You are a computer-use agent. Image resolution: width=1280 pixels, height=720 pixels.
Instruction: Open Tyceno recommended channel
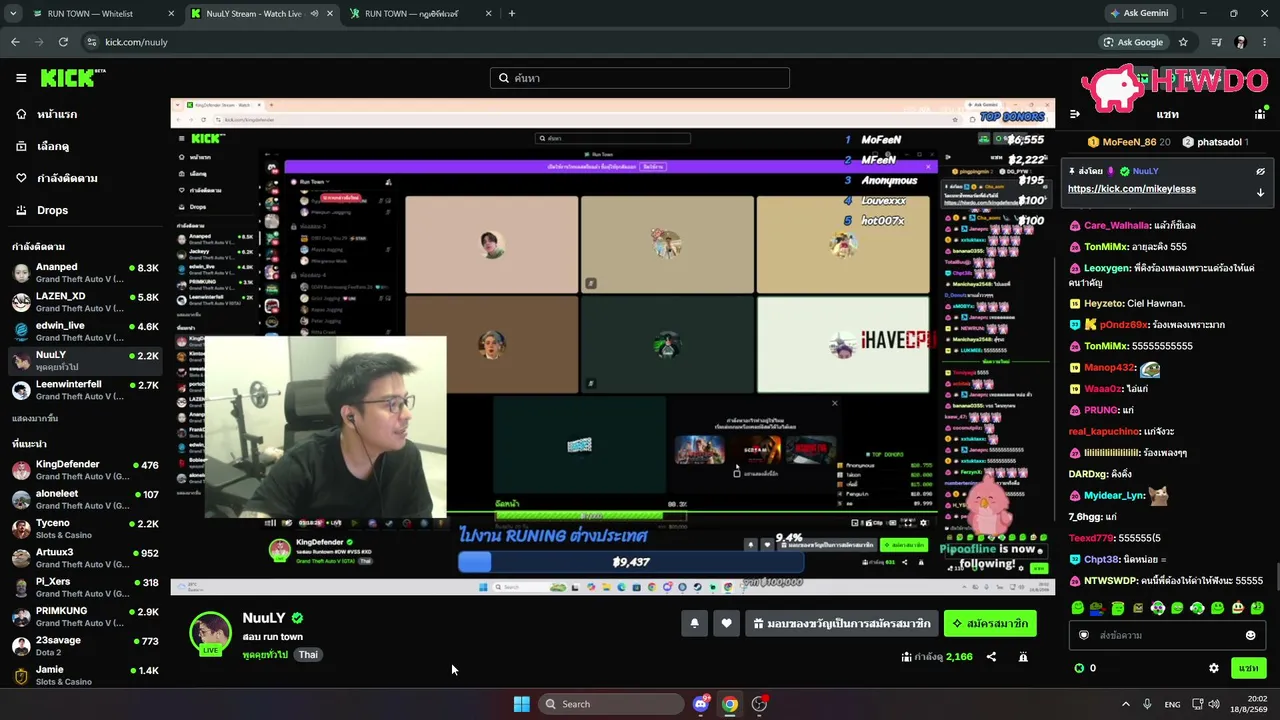coord(85,528)
